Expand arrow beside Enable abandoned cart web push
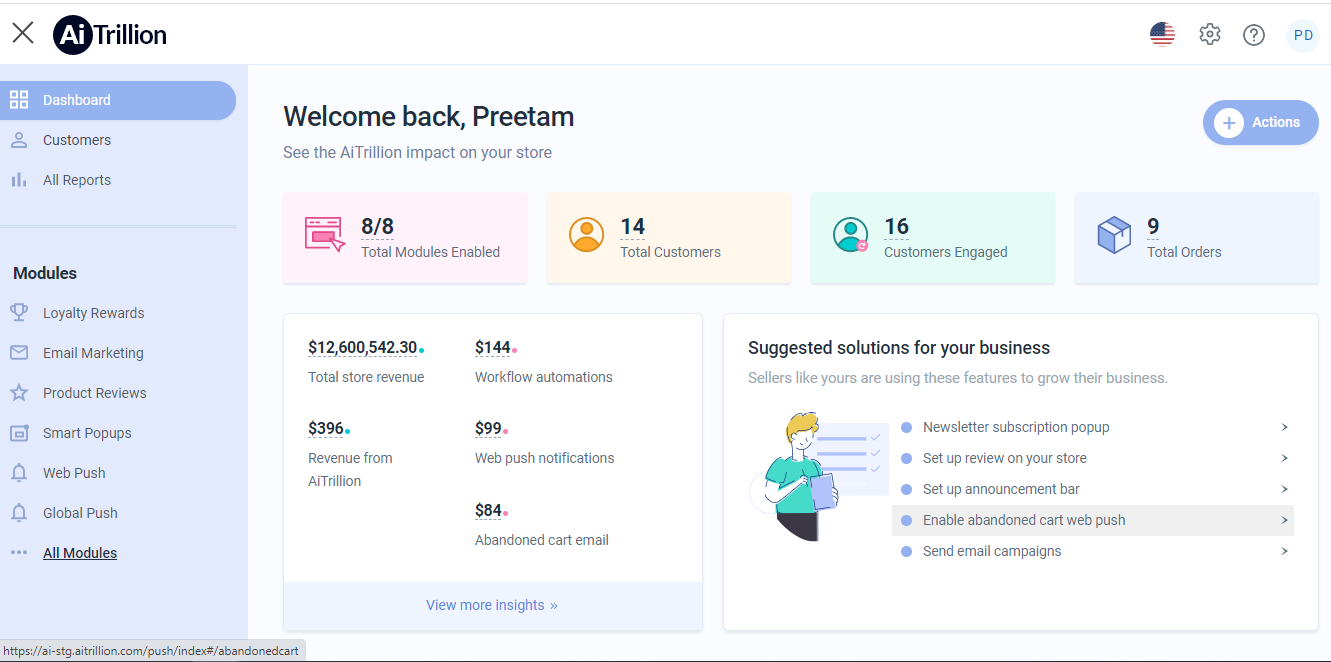This screenshot has width=1331, height=662. point(1284,520)
